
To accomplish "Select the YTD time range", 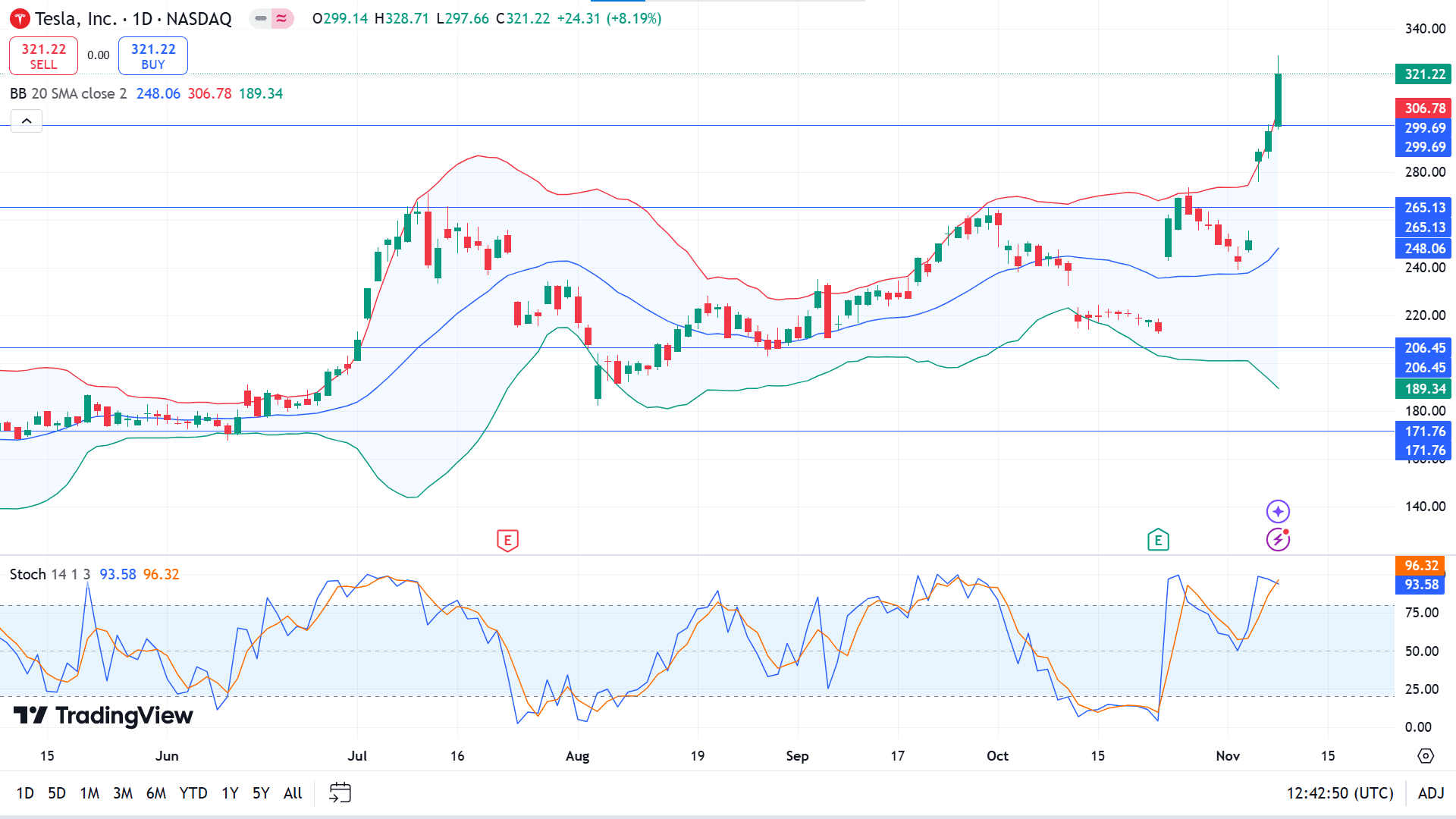I will (193, 793).
